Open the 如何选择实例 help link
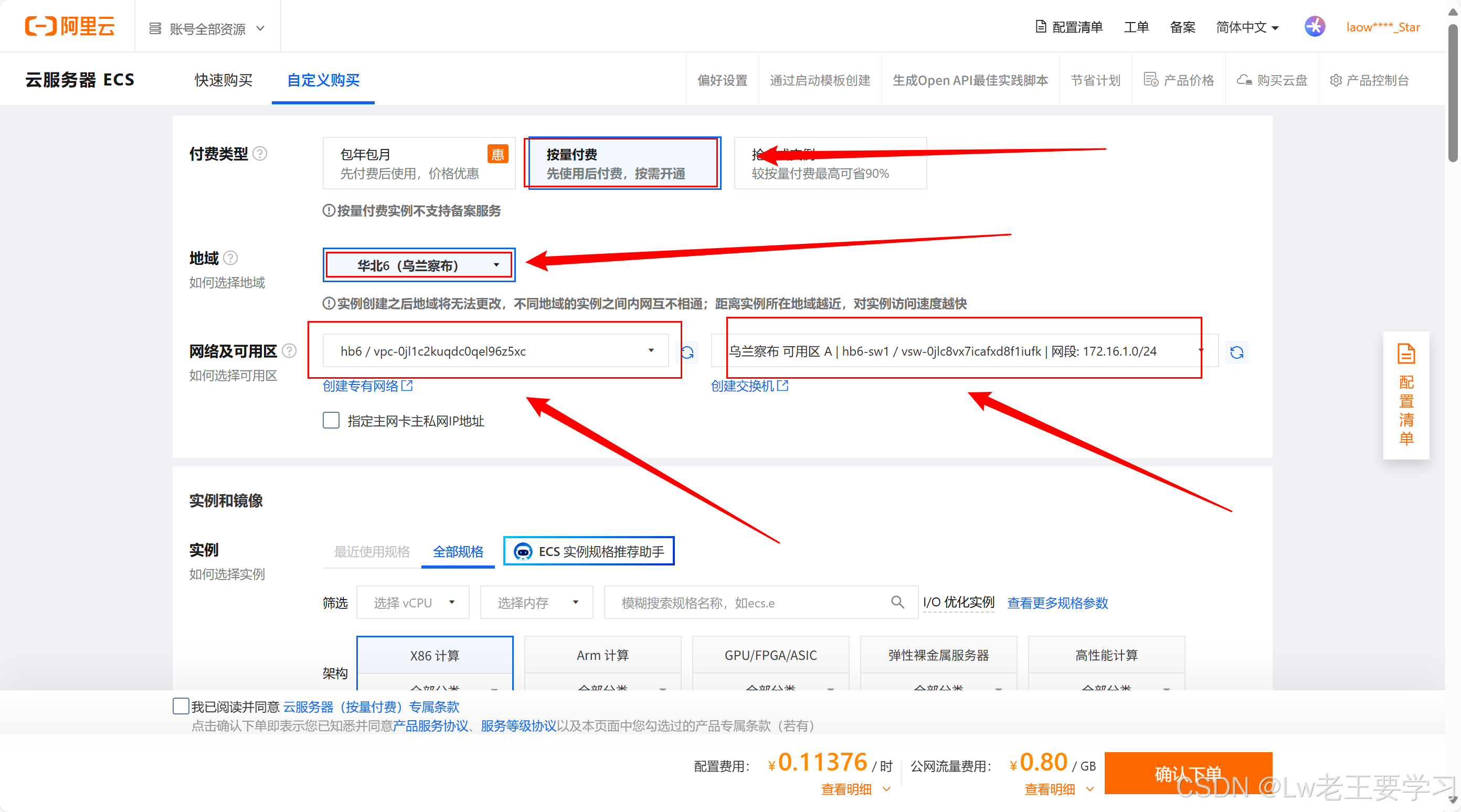Screen dimensions: 1461x812 coord(227,574)
